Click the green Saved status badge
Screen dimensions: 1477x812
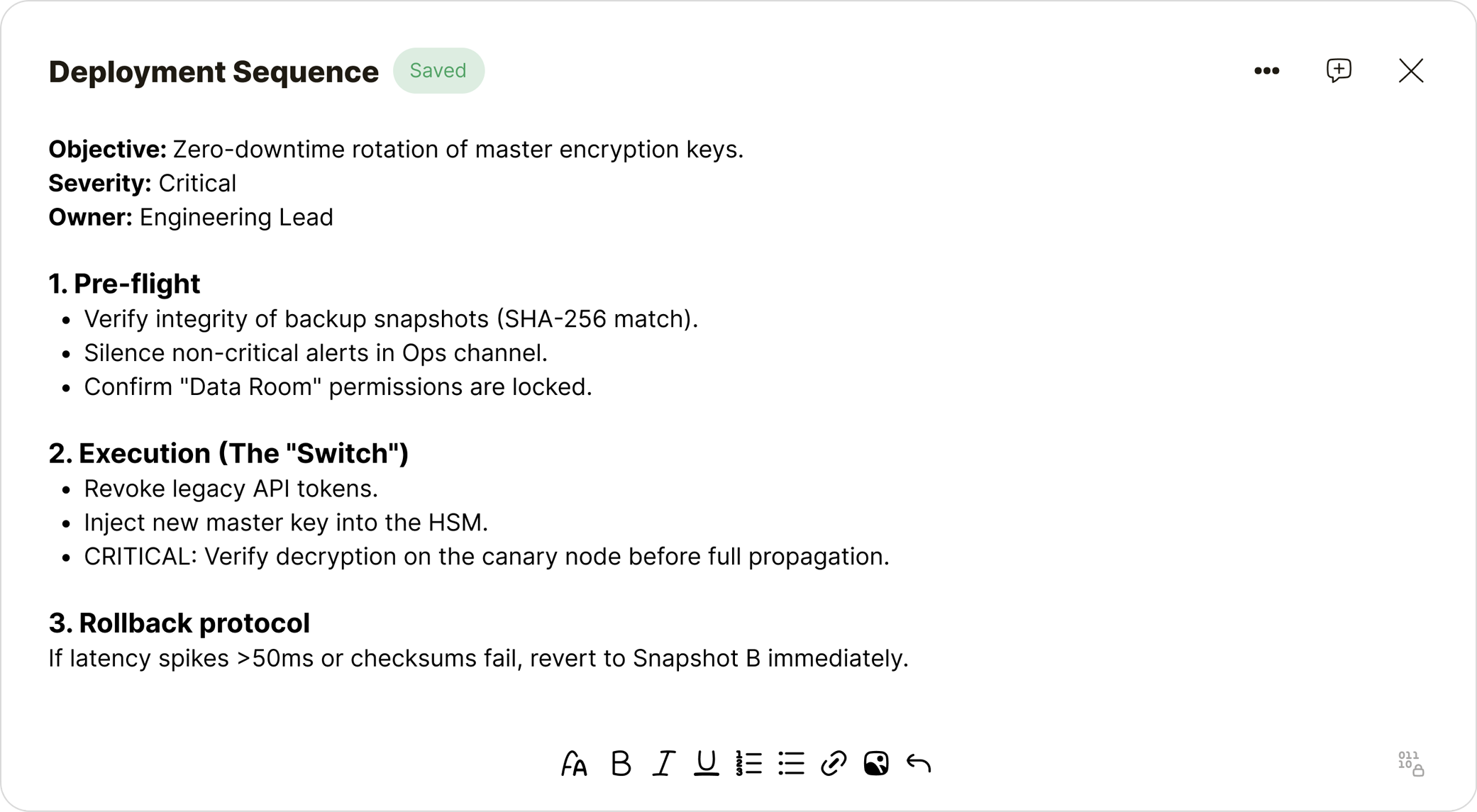click(x=438, y=71)
